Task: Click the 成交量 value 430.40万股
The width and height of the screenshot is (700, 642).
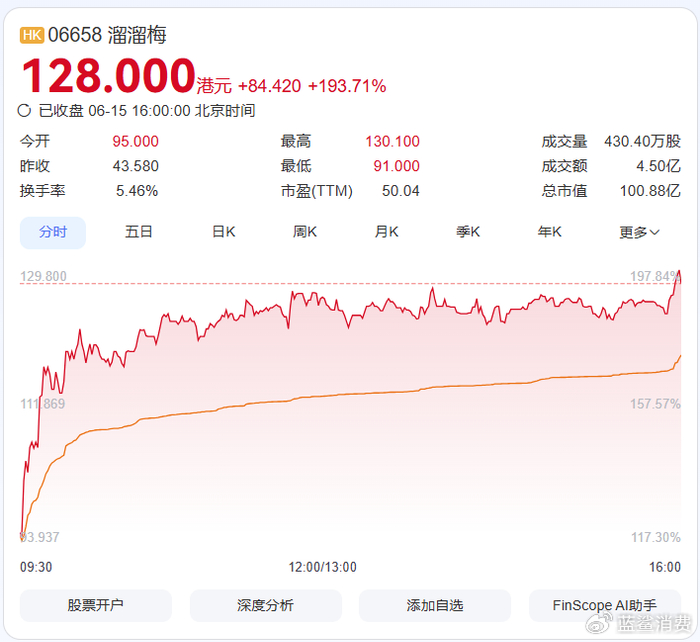Action: coord(642,142)
